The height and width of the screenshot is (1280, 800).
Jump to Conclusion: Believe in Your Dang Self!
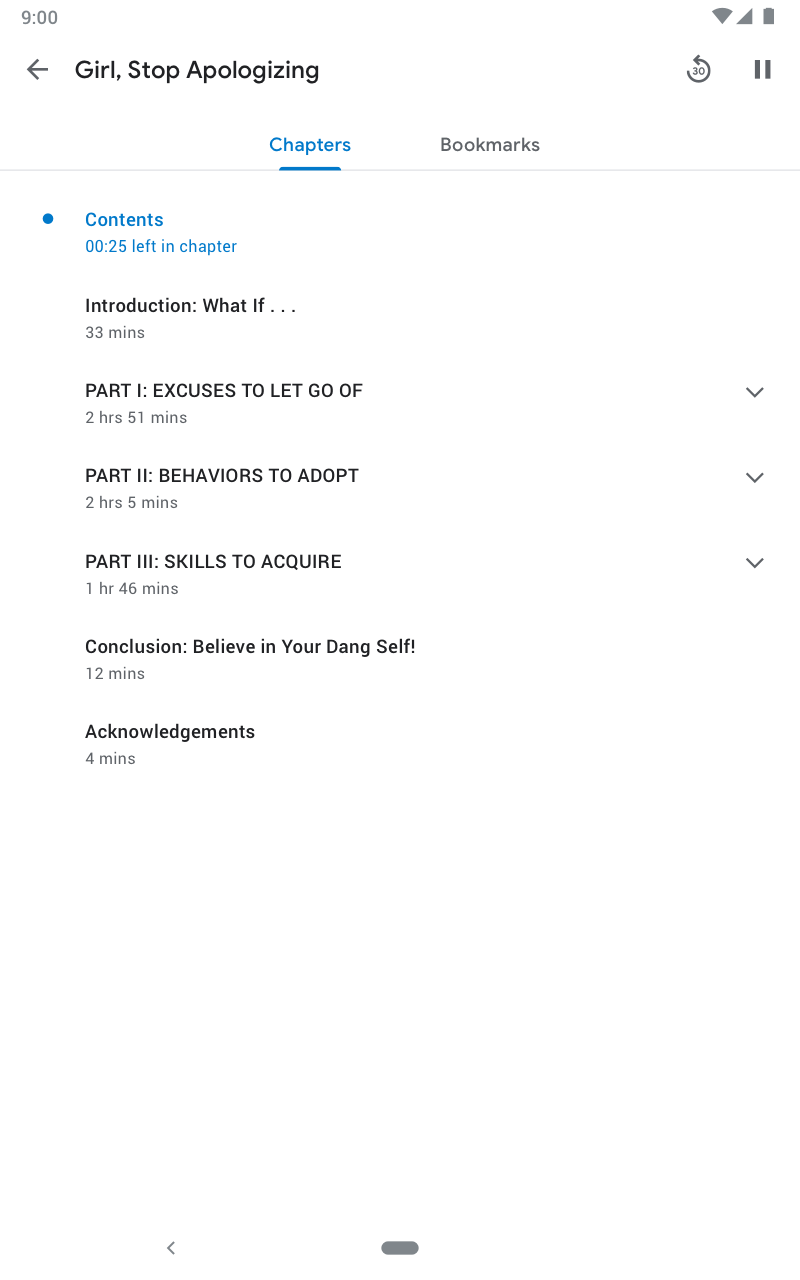point(250,647)
